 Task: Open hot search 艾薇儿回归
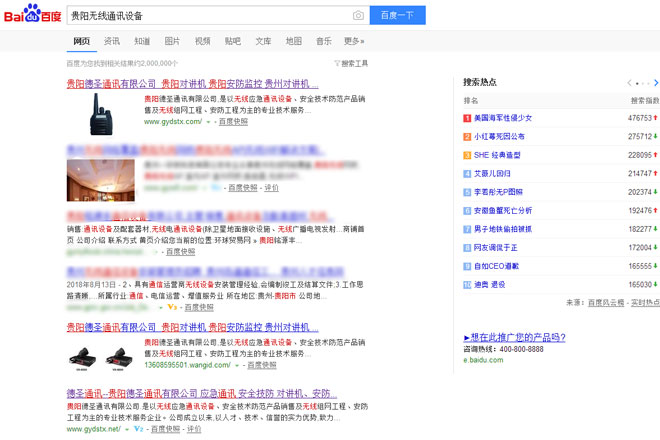point(492,173)
